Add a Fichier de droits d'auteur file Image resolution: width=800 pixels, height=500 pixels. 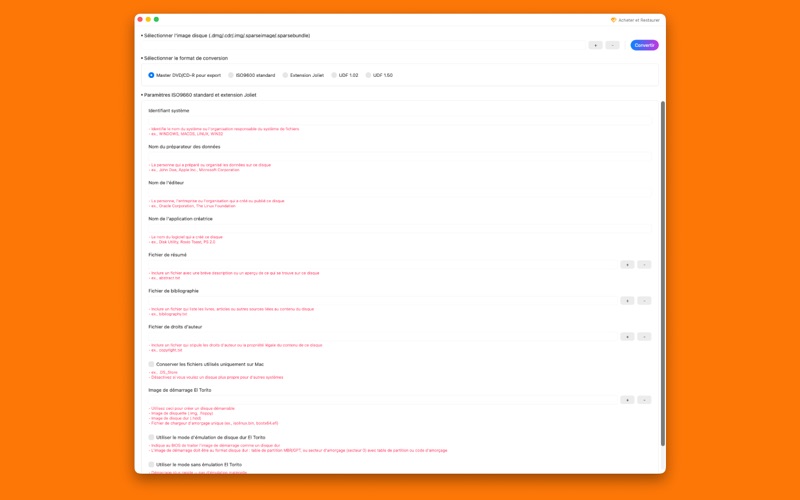[x=627, y=336]
